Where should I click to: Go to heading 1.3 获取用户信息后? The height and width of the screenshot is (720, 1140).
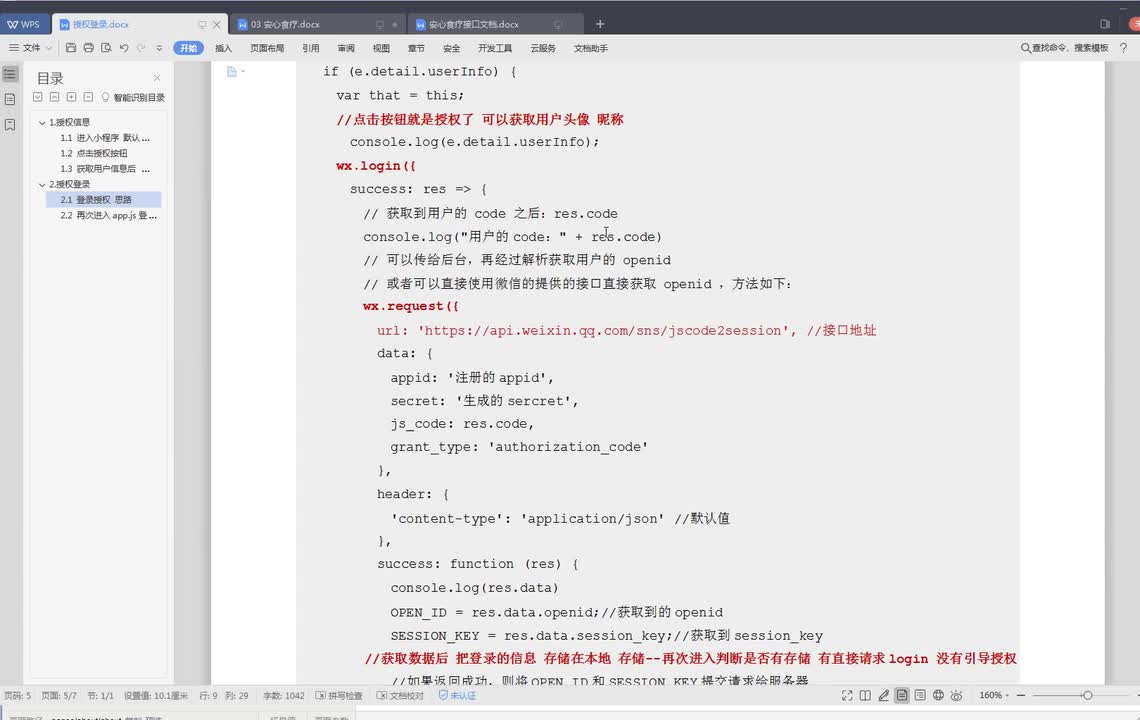(105, 169)
